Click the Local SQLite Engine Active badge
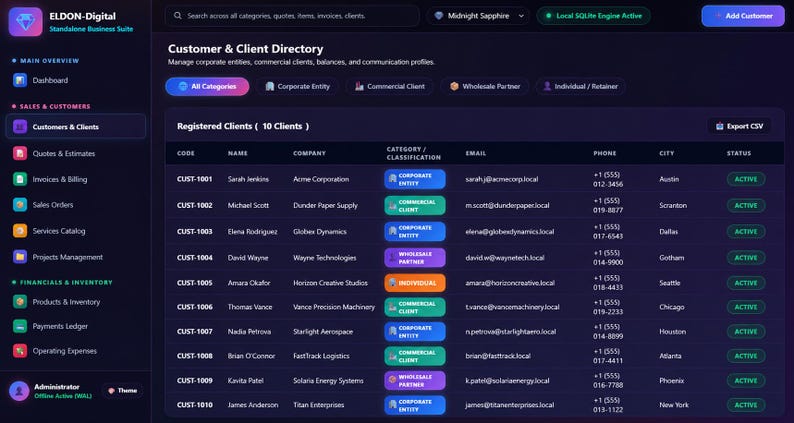794x423 pixels. [x=593, y=16]
